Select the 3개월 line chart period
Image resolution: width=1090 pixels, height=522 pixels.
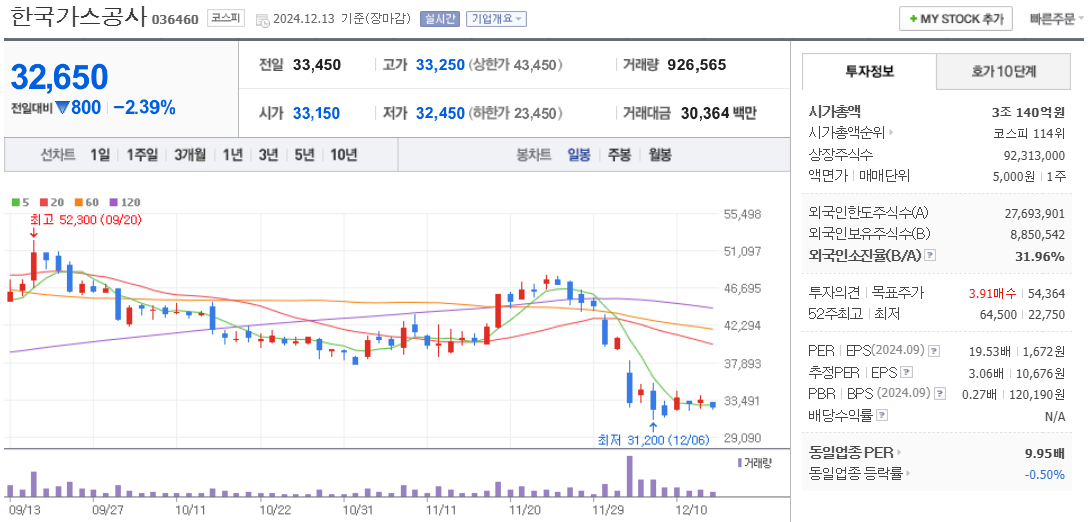[190, 155]
